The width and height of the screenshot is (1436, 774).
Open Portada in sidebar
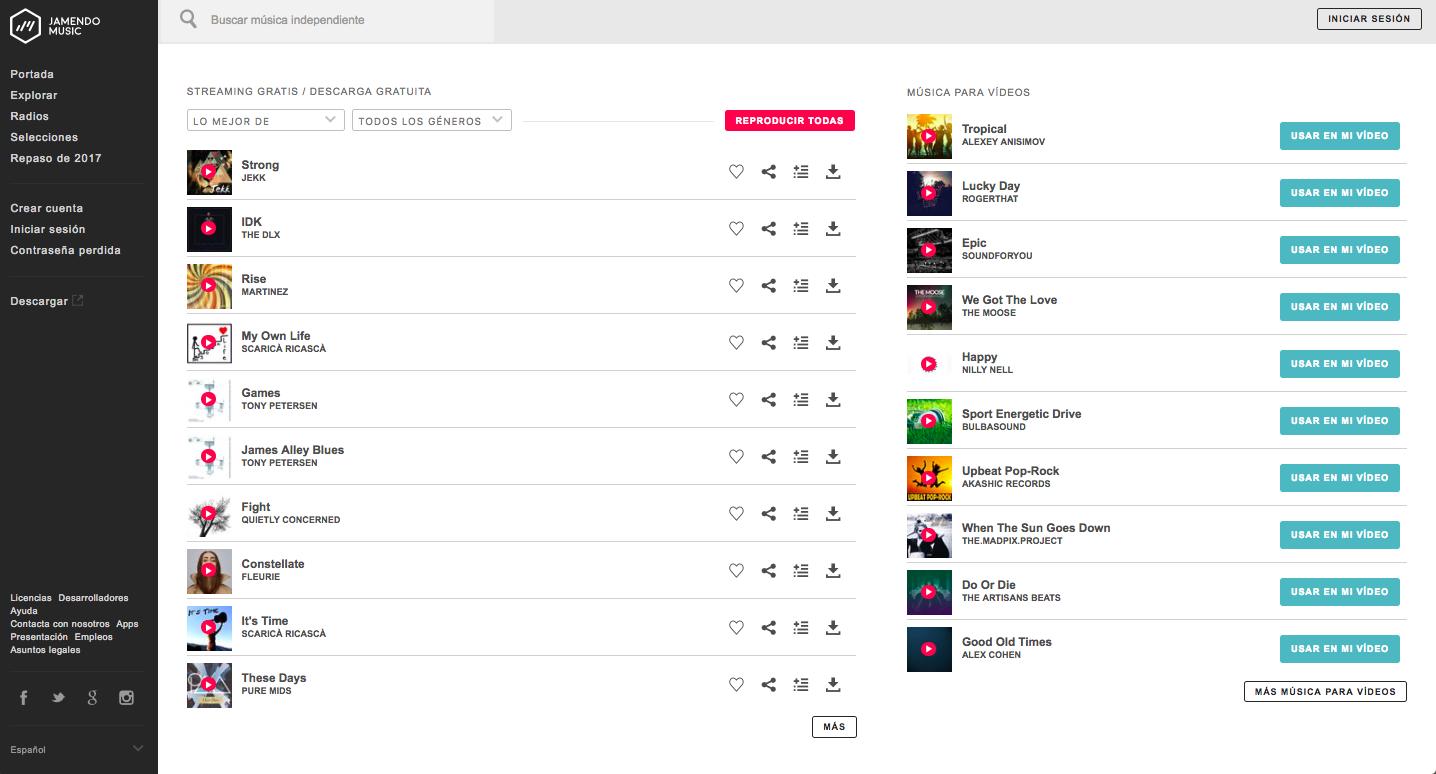[32, 74]
